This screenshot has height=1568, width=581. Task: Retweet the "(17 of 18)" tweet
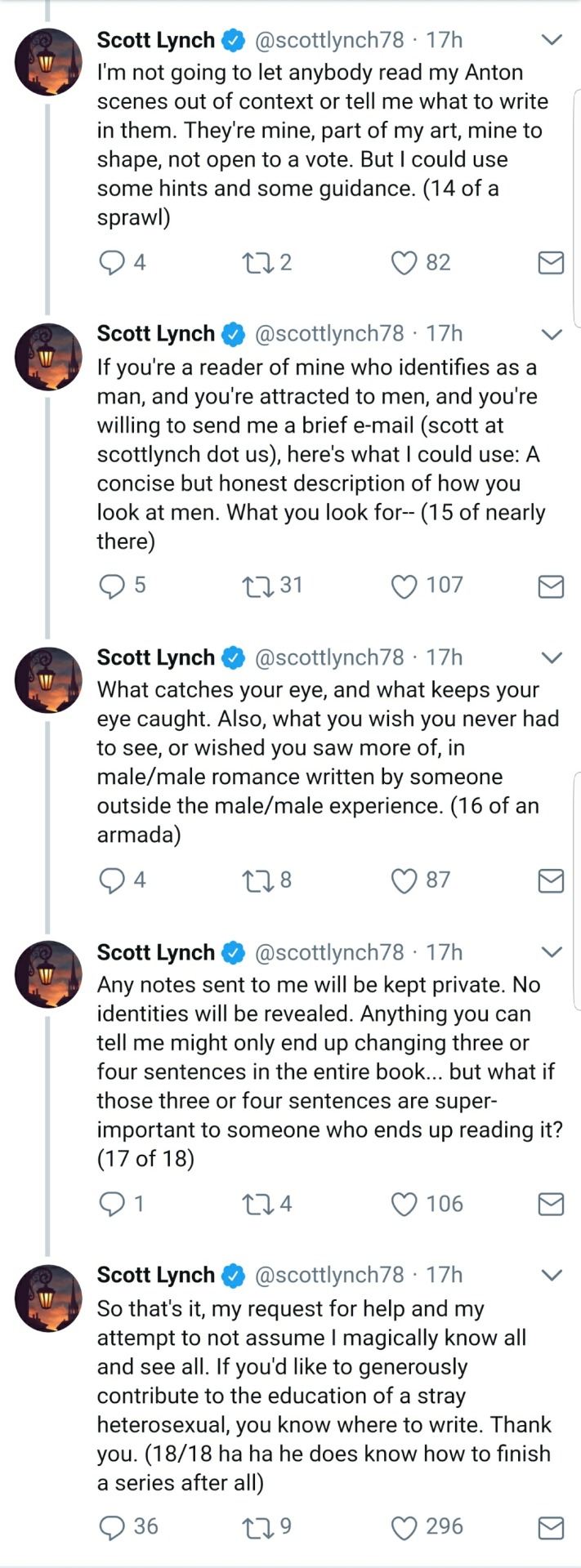point(255,1204)
